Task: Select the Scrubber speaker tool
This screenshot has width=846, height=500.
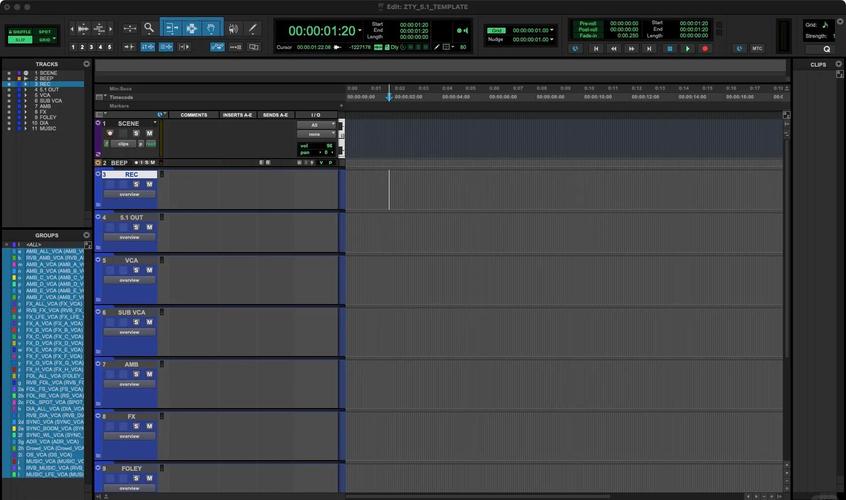Action: tap(233, 28)
